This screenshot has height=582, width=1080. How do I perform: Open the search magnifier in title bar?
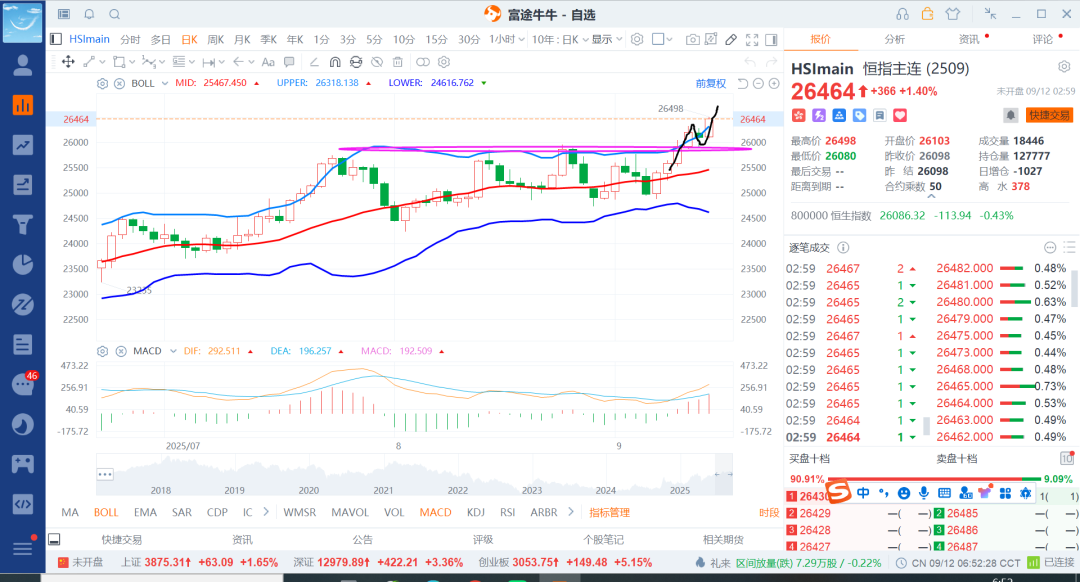(x=115, y=14)
